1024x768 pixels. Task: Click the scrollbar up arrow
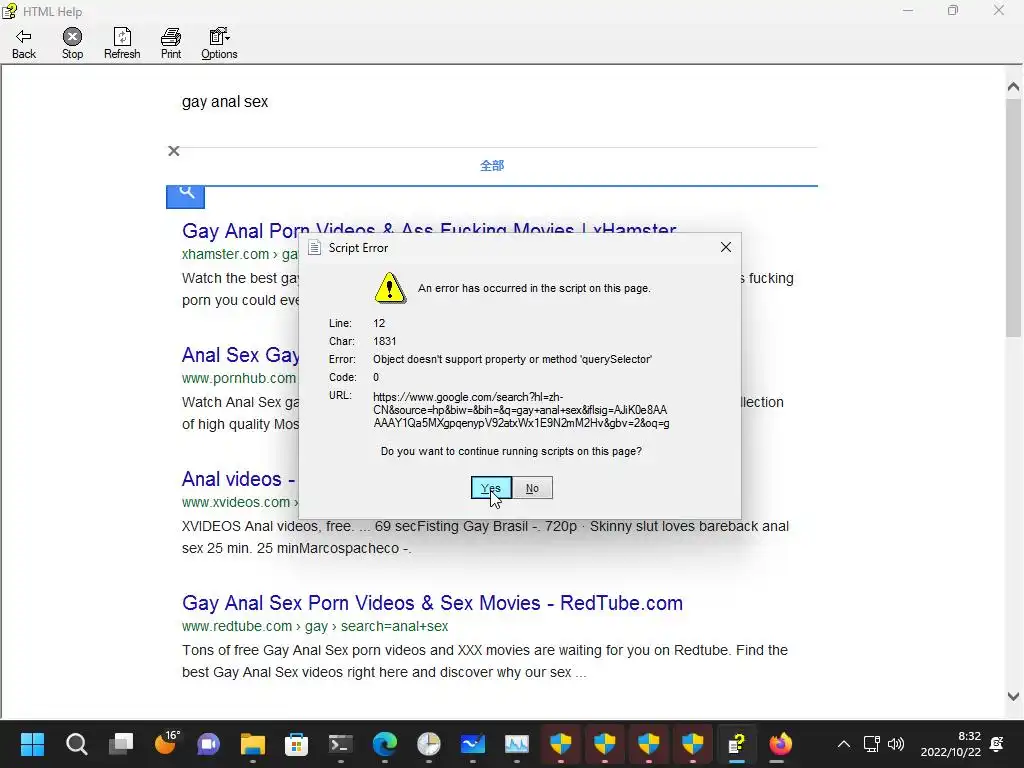coord(1014,87)
